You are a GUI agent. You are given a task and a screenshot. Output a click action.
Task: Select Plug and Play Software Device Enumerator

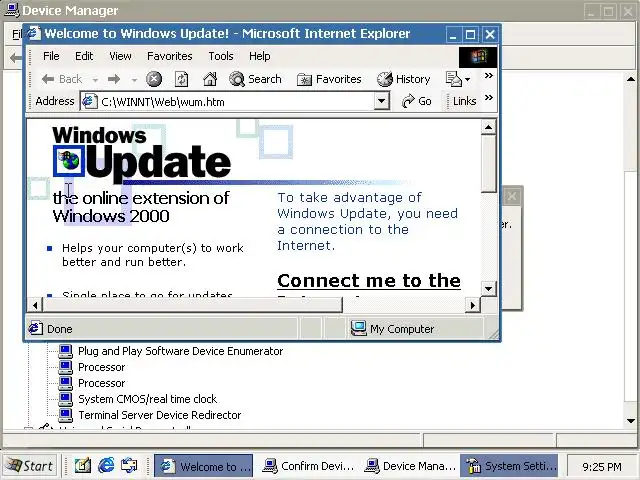[x=180, y=351]
